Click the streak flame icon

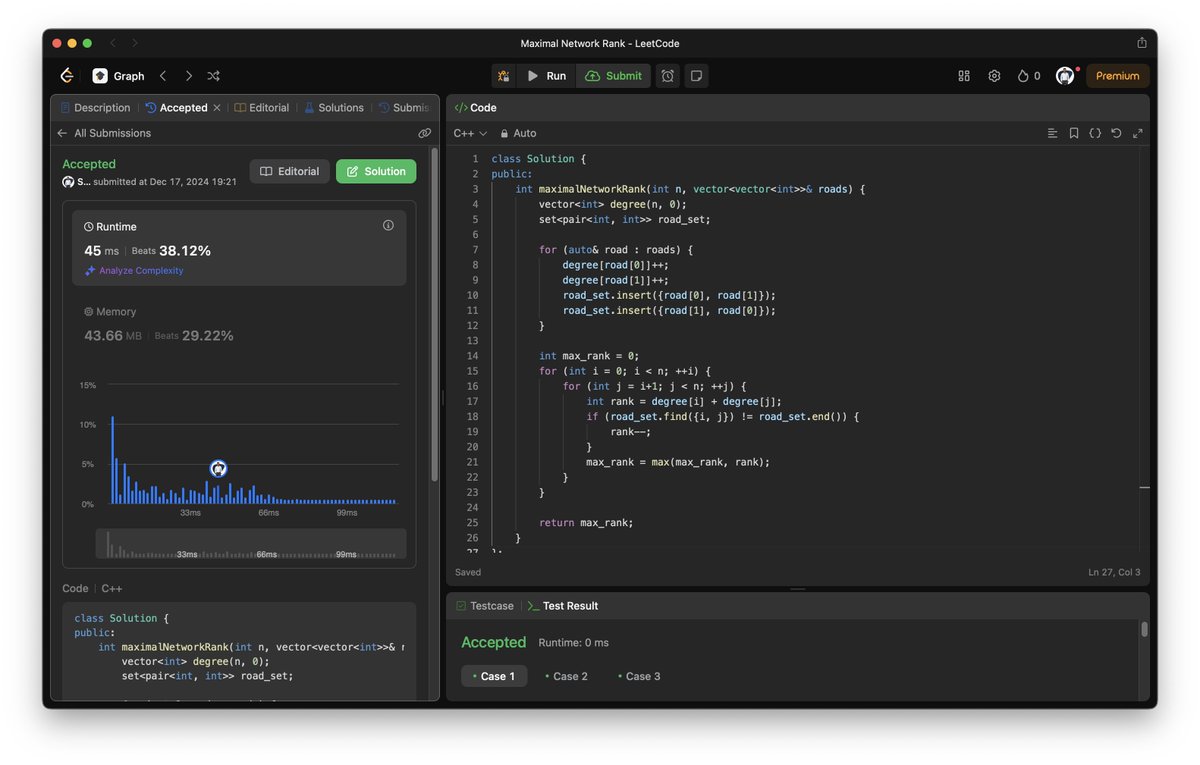(x=1023, y=76)
